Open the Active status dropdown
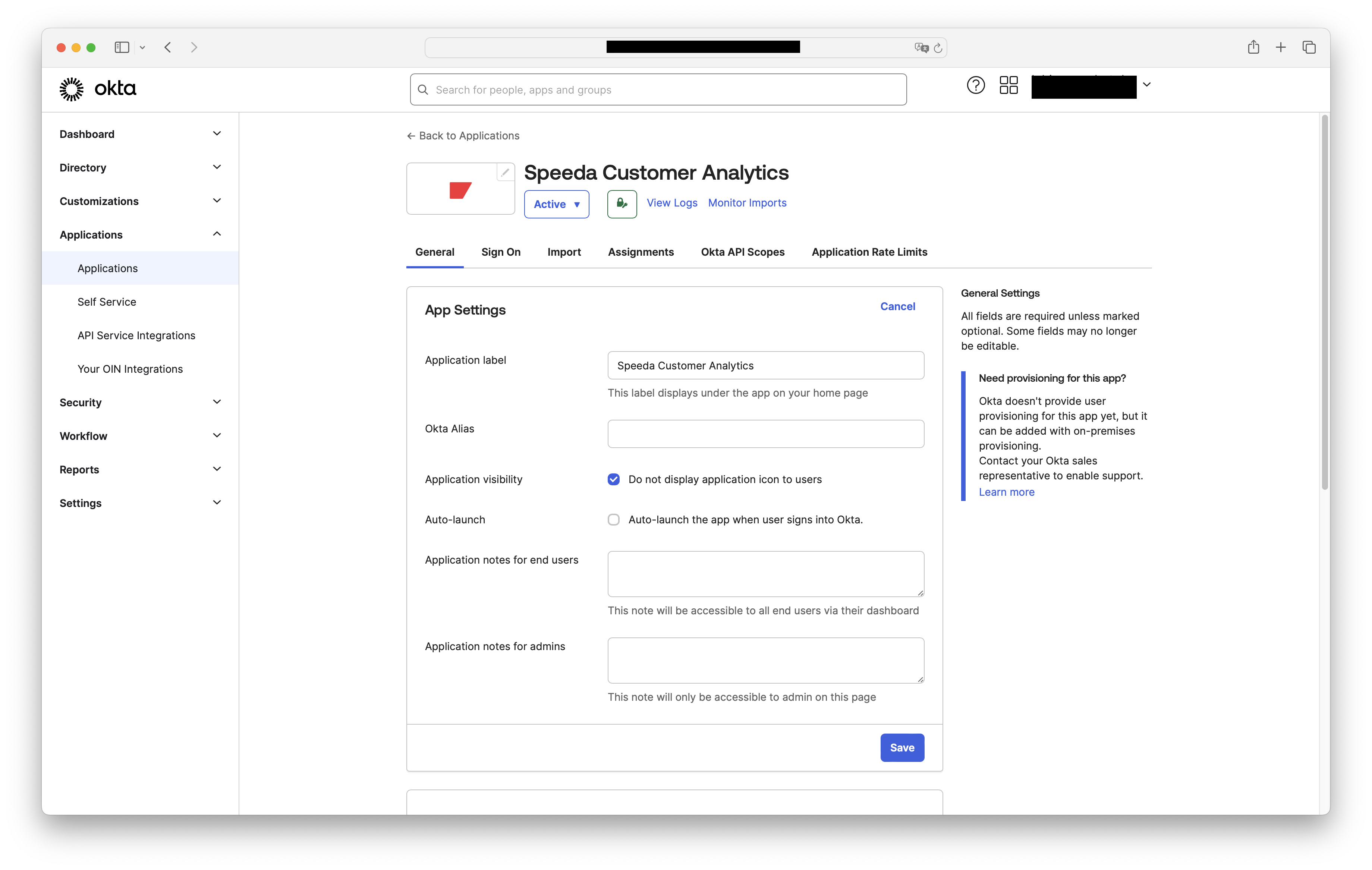Image resolution: width=1372 pixels, height=870 pixels. tap(556, 204)
